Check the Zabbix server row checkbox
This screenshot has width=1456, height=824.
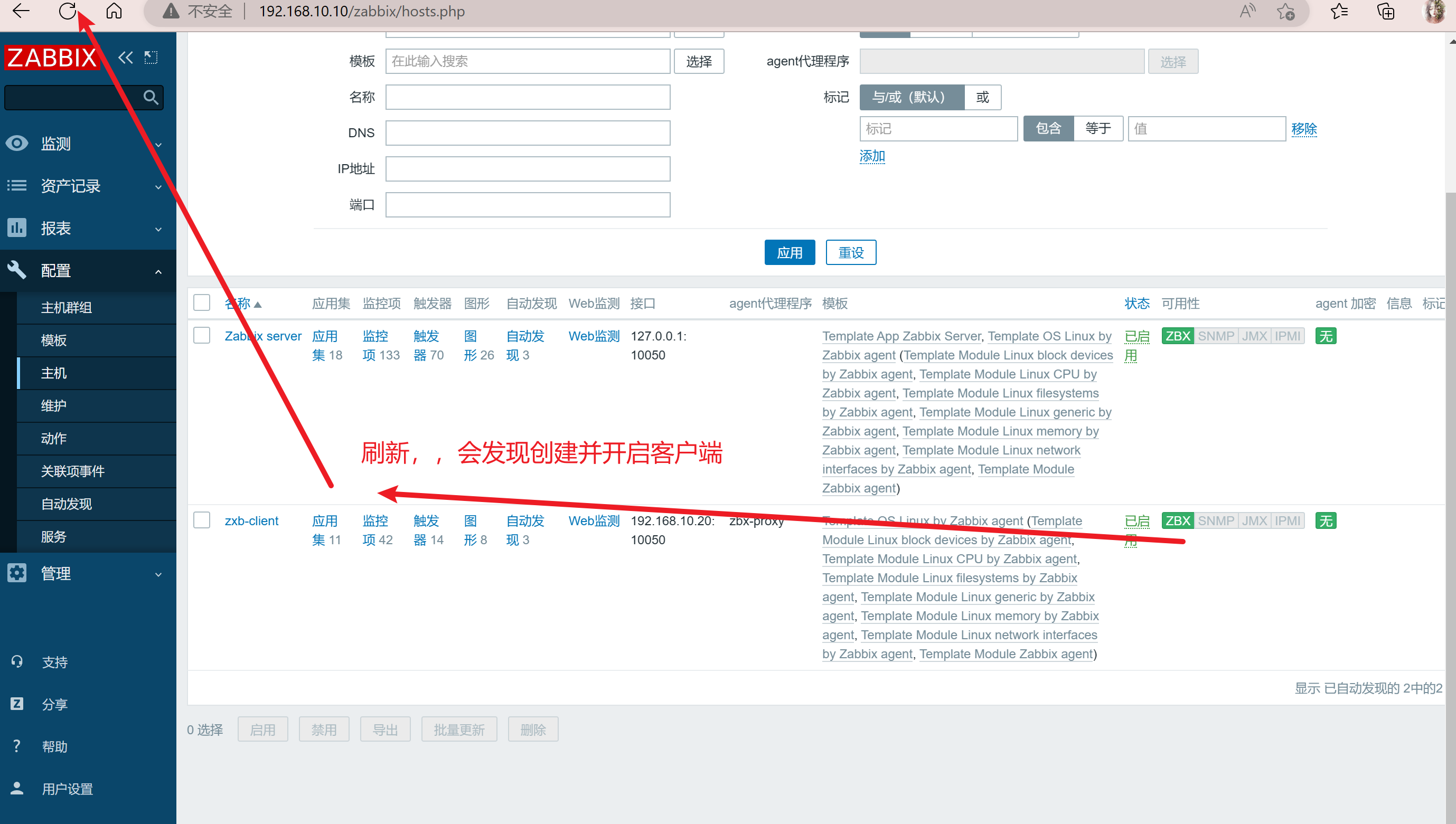[202, 335]
